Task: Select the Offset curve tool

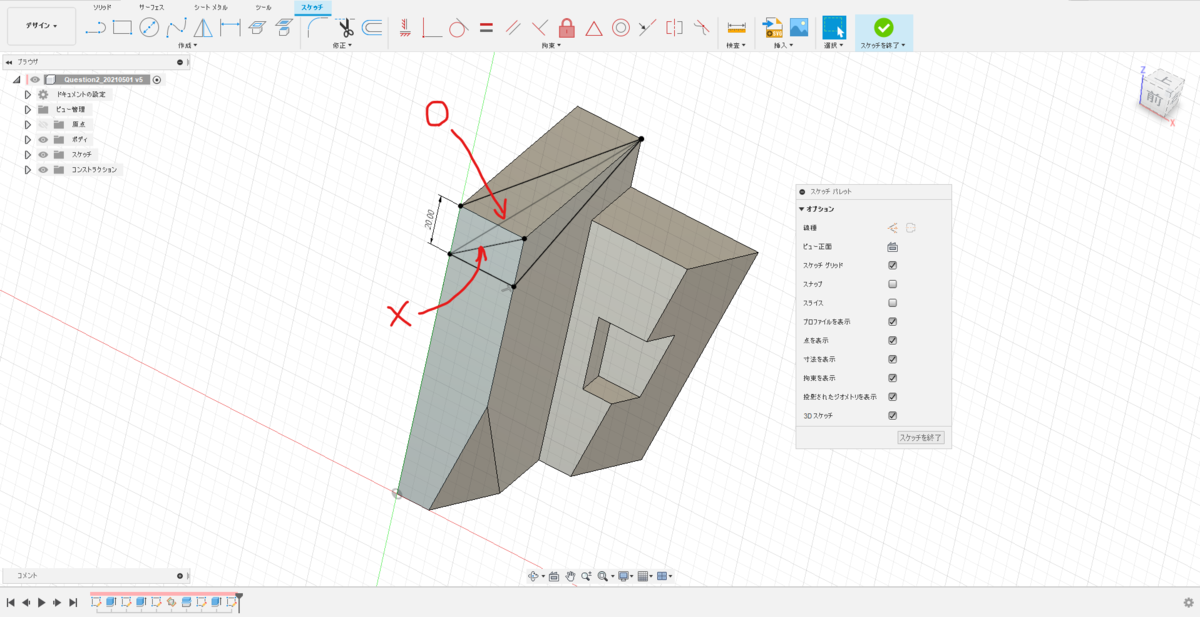Action: (x=373, y=28)
